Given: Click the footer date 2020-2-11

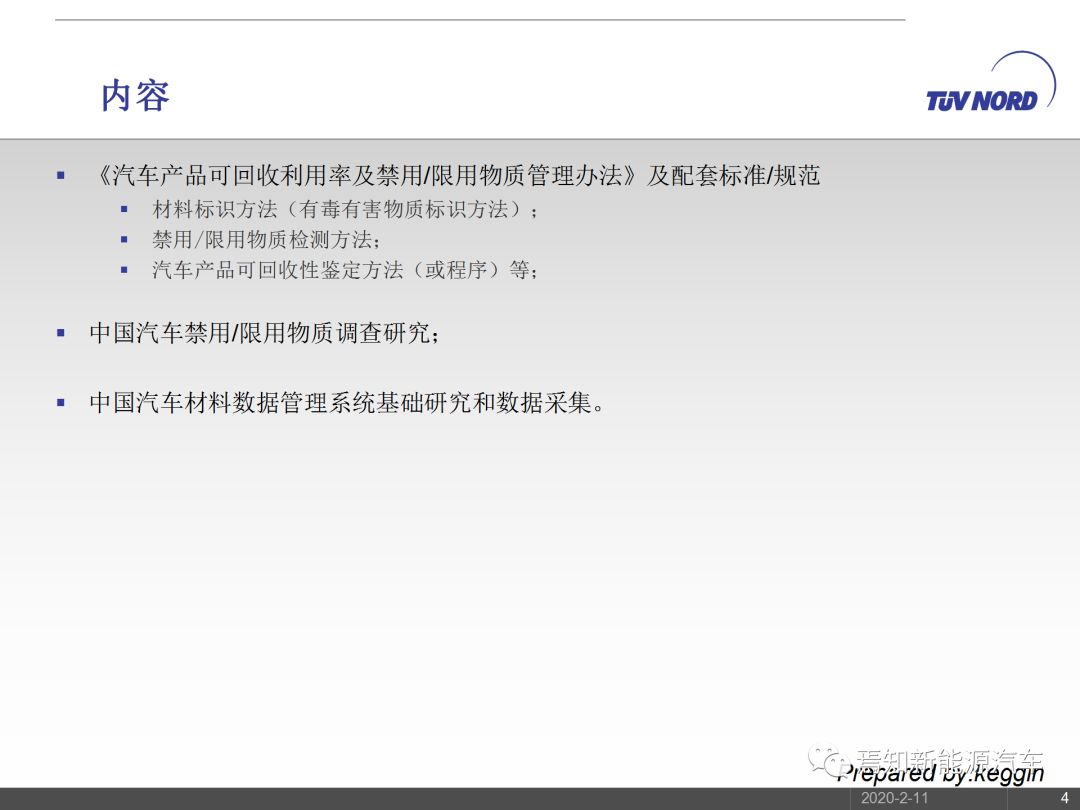Looking at the screenshot, I should [x=894, y=798].
